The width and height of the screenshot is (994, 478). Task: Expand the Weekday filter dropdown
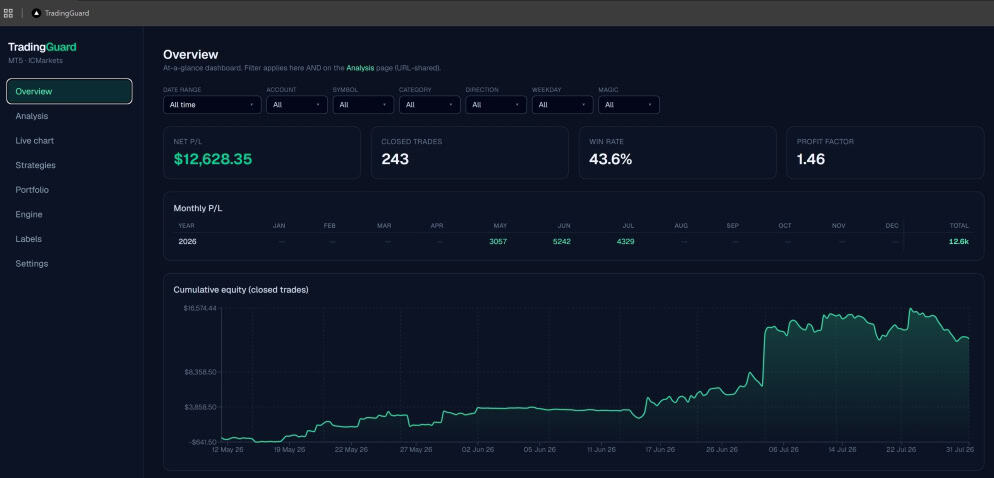pyautogui.click(x=562, y=105)
